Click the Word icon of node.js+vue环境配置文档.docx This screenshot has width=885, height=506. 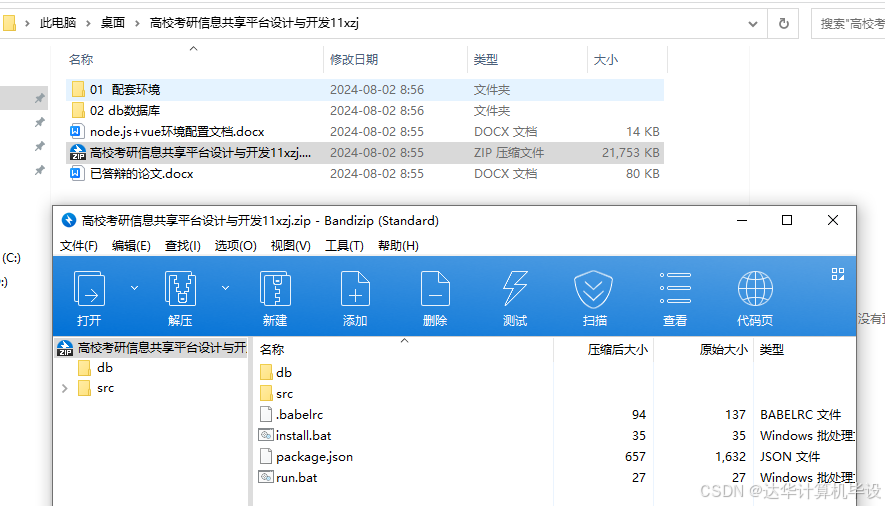[x=76, y=131]
